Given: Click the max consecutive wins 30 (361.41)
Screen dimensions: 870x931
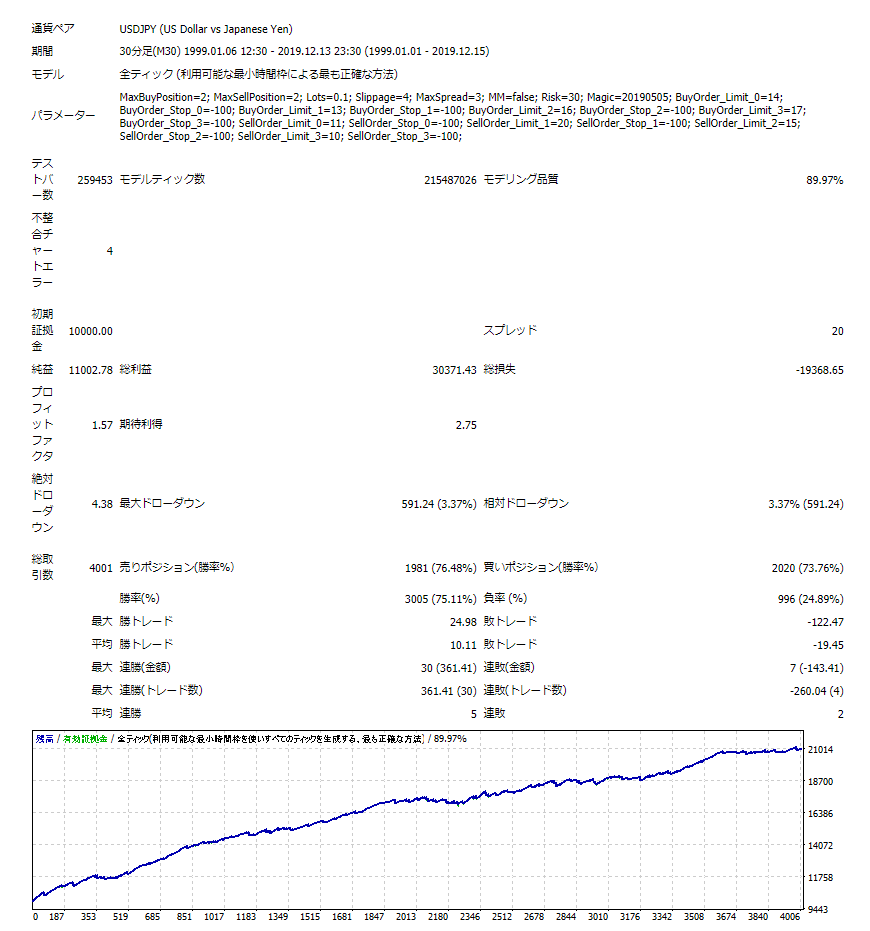Looking at the screenshot, I should [x=449, y=668].
